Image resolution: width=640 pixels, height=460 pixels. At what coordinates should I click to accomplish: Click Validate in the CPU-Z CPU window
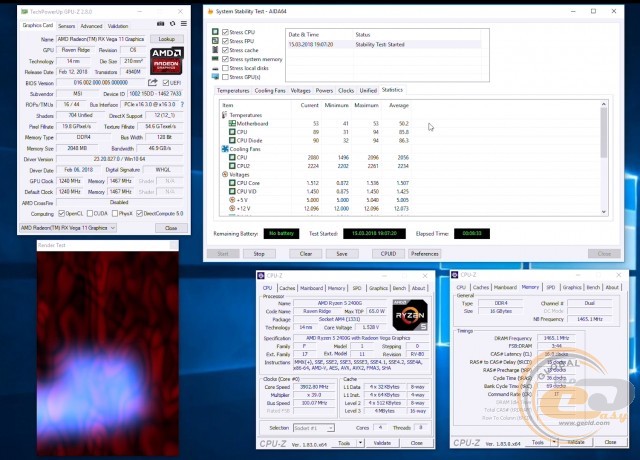pos(382,443)
